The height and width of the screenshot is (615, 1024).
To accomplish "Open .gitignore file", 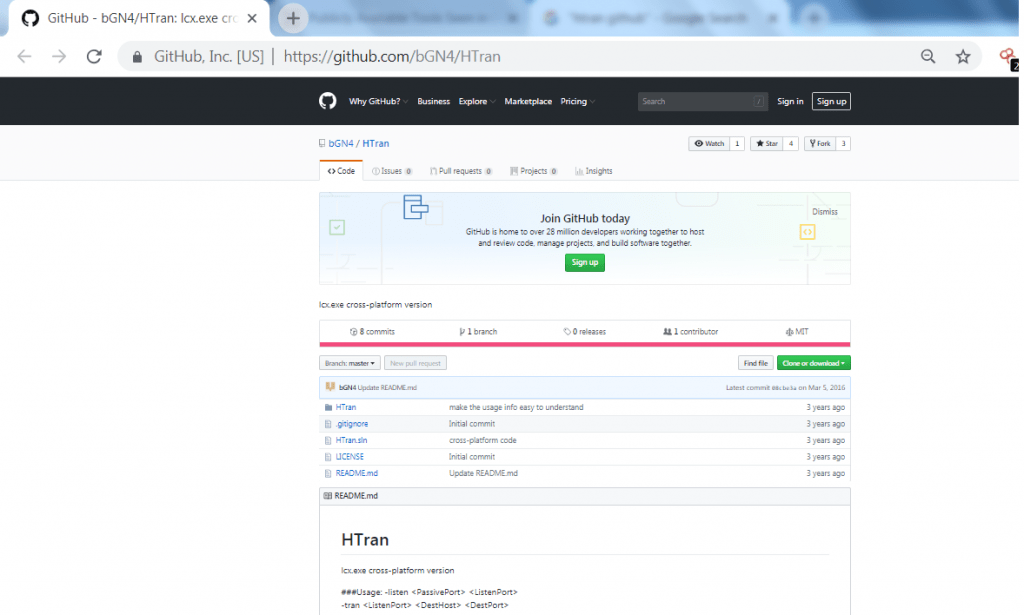I will [352, 424].
